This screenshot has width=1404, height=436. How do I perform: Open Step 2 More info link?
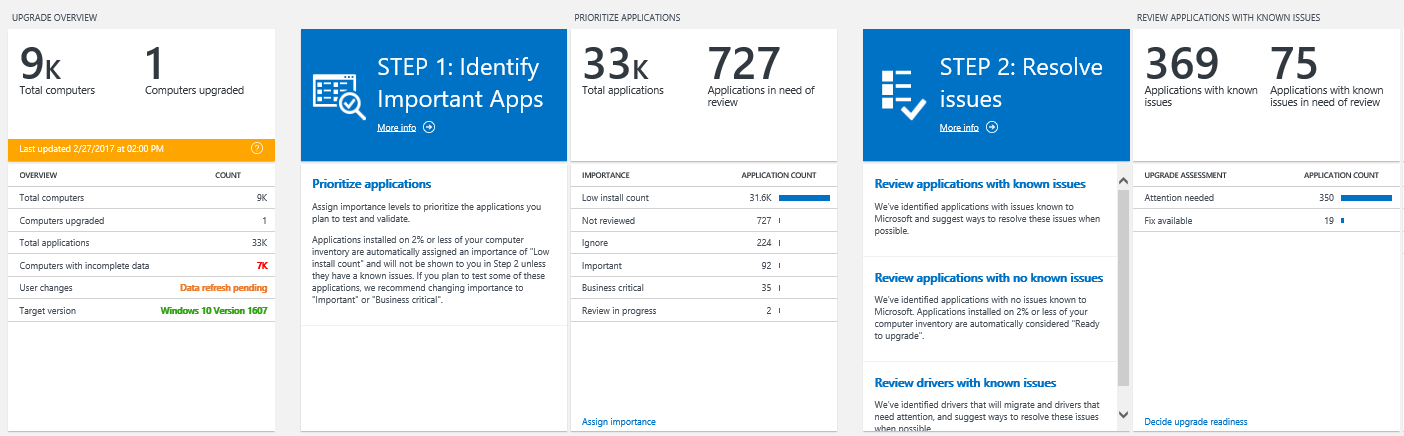coord(959,128)
